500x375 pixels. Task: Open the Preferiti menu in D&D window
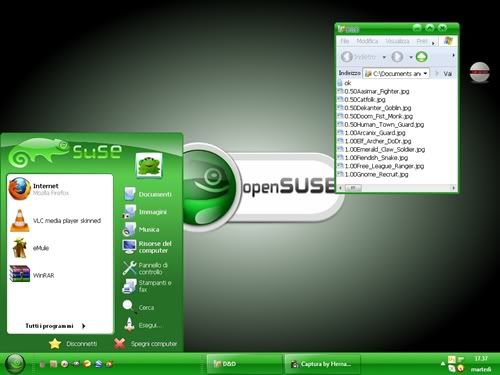pyautogui.click(x=422, y=41)
